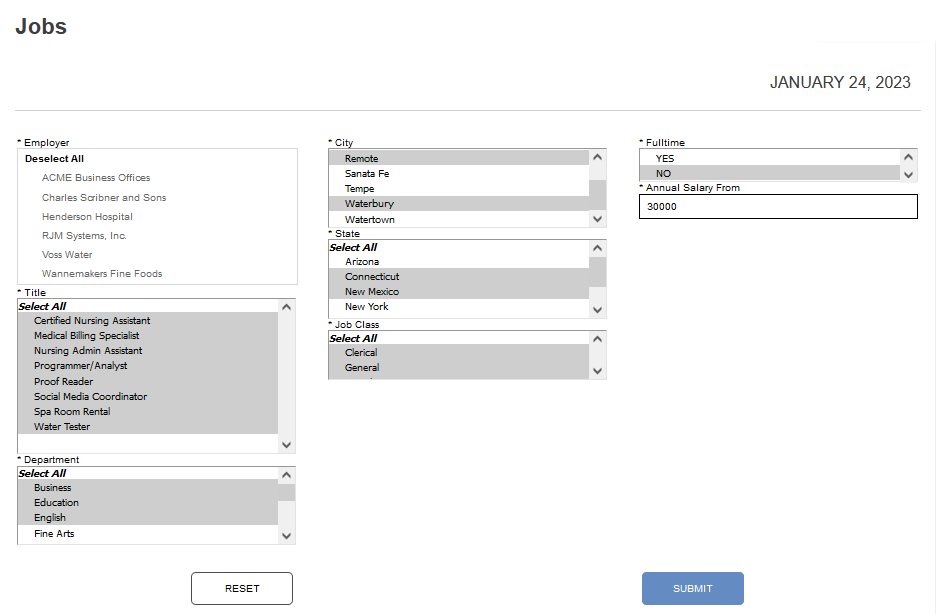
Task: Choose Henderson Hospital in Employer list
Action: tap(87, 217)
